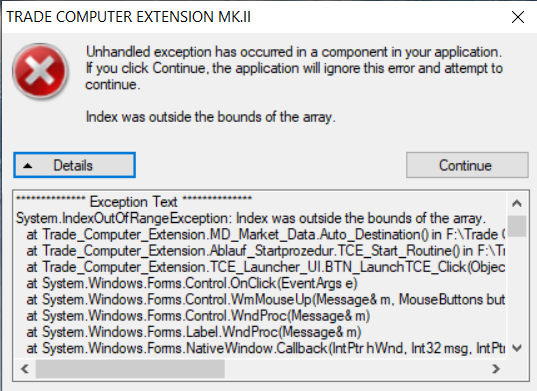
Task: Click the horizontal scrollbar thumb
Action: (x=130, y=369)
